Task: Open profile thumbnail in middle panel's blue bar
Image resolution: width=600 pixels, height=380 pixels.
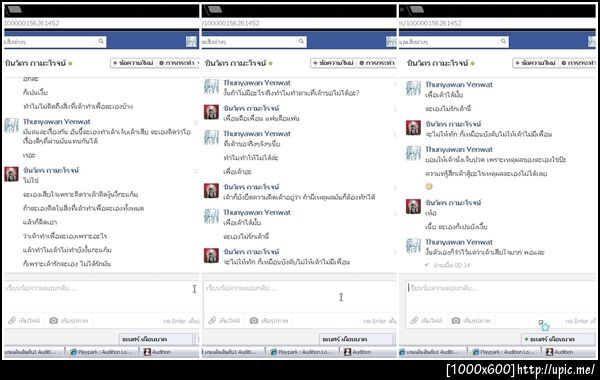Action: pyautogui.click(x=391, y=41)
